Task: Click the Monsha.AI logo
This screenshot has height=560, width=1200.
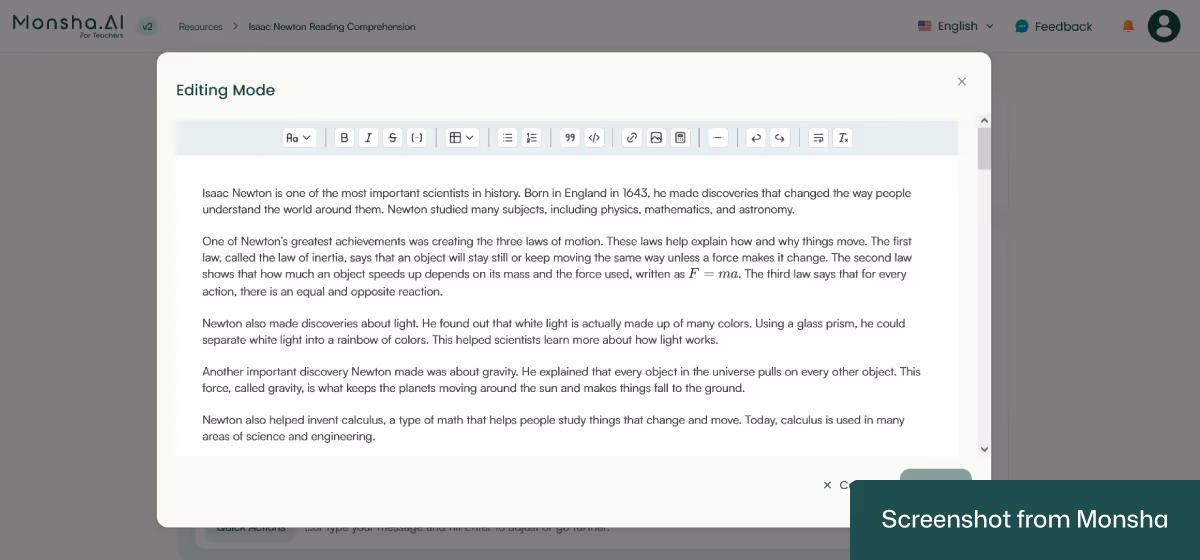Action: coord(69,24)
